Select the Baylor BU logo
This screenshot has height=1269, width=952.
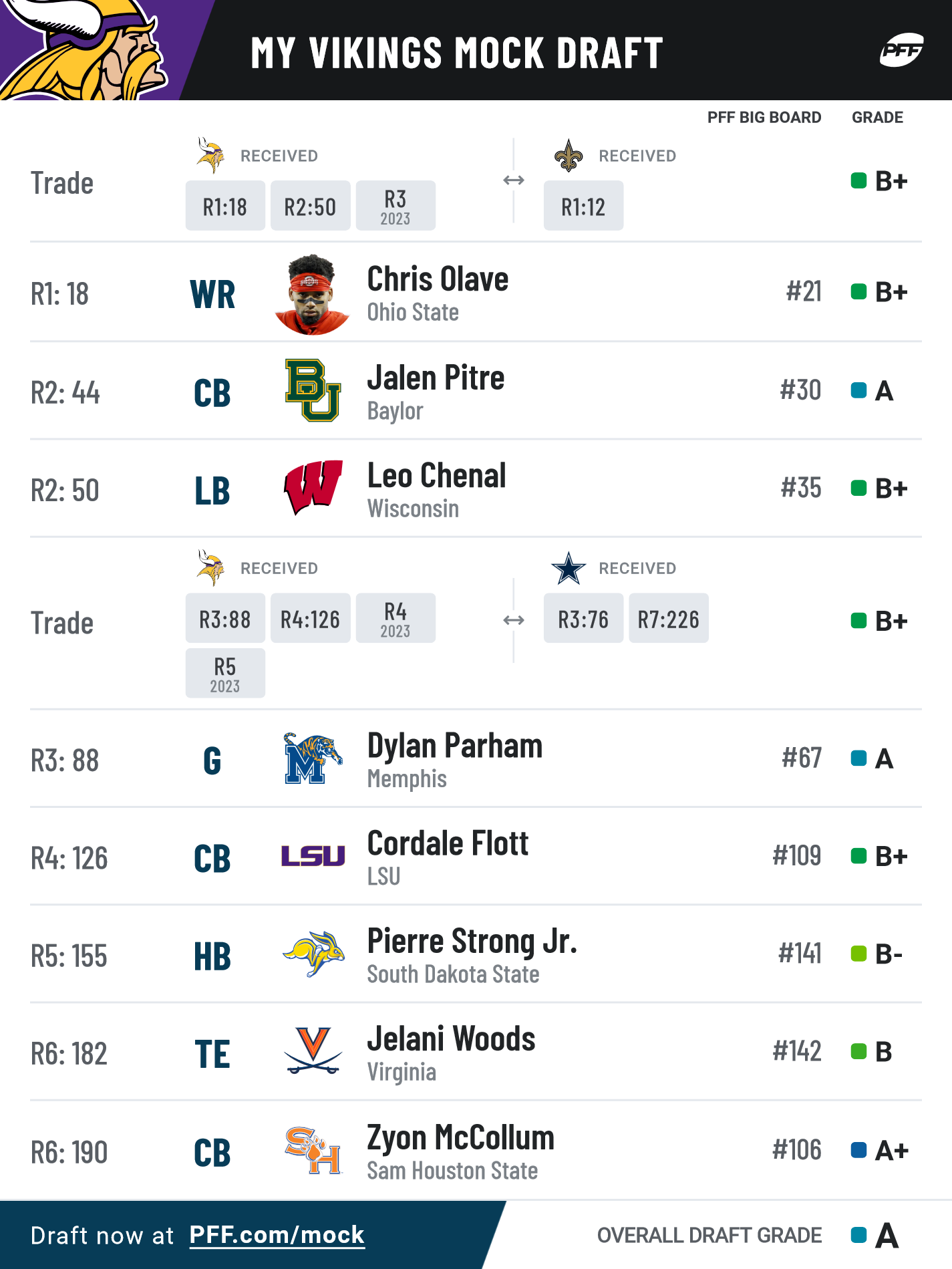click(313, 390)
